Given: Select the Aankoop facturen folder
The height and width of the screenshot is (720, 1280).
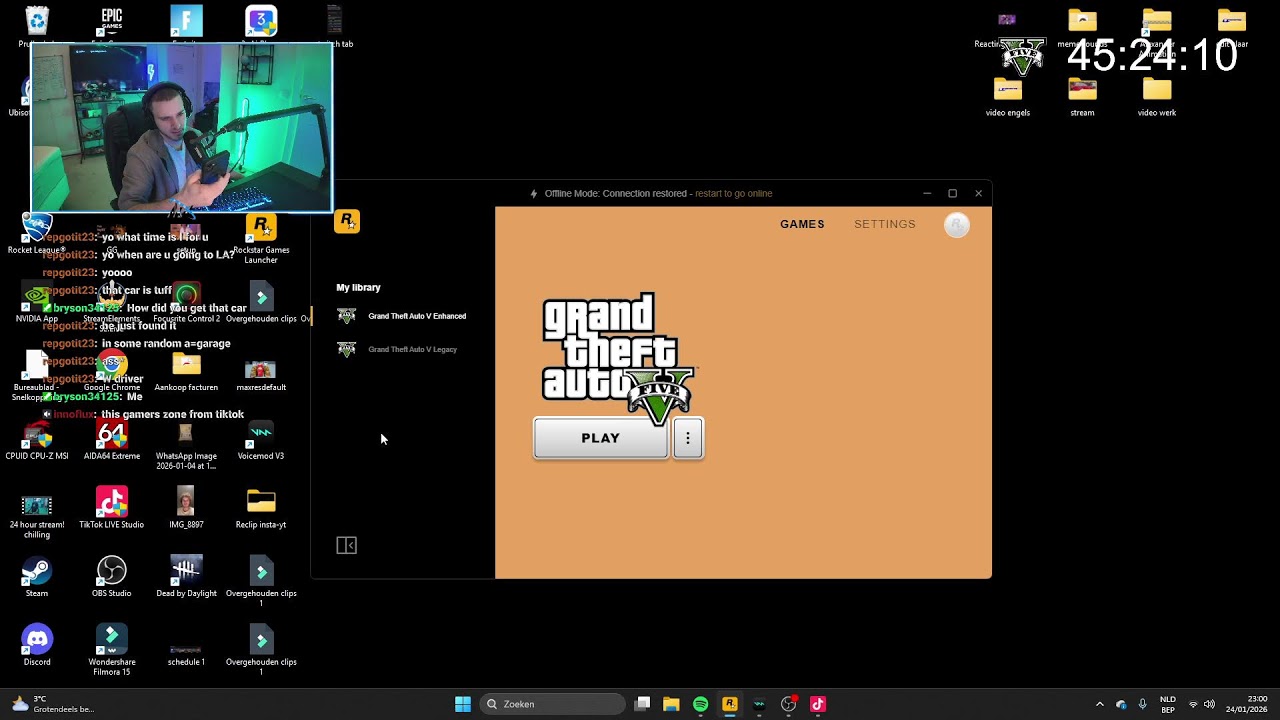Looking at the screenshot, I should 186,372.
